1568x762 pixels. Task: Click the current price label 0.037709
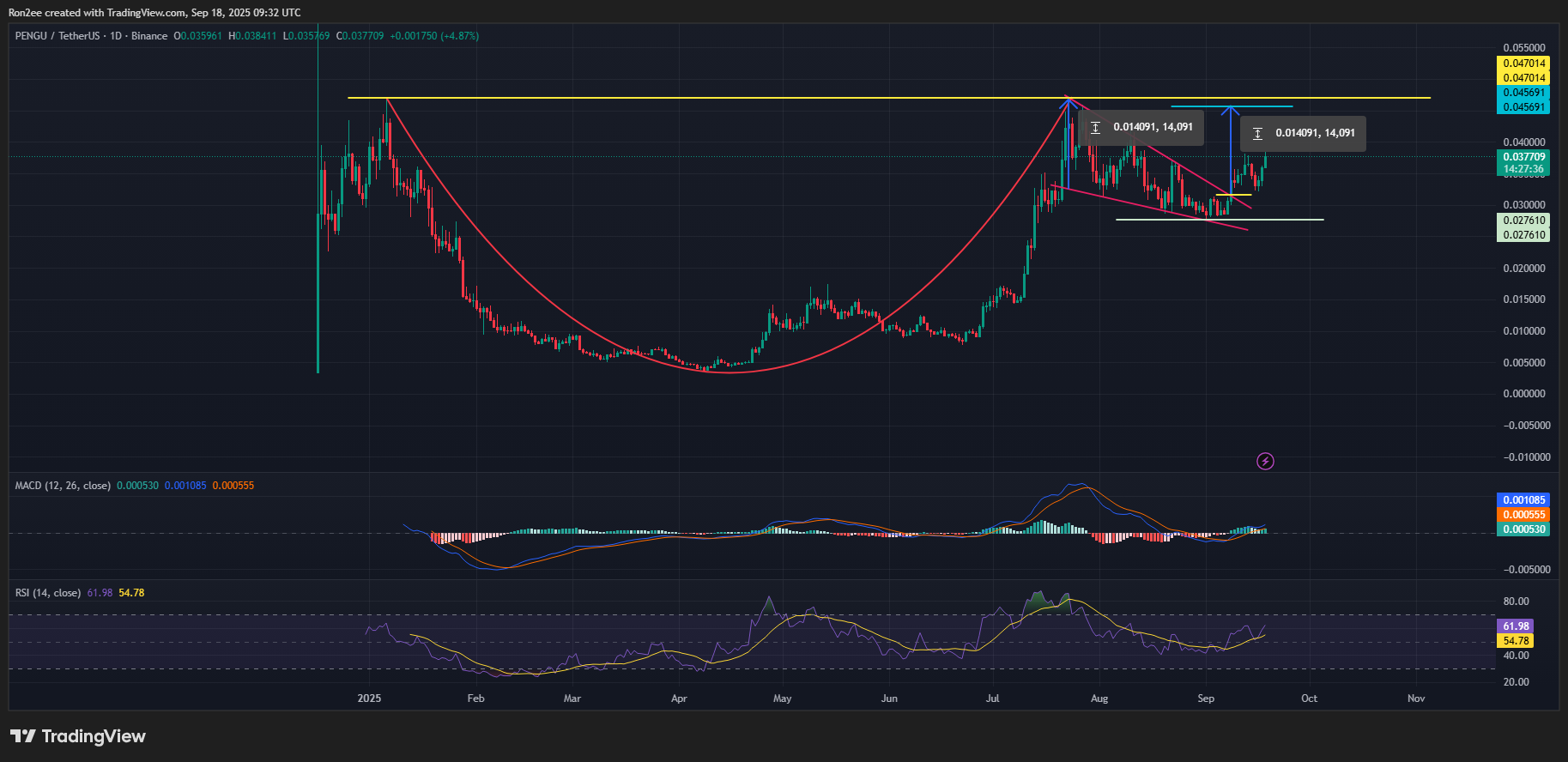point(1523,157)
